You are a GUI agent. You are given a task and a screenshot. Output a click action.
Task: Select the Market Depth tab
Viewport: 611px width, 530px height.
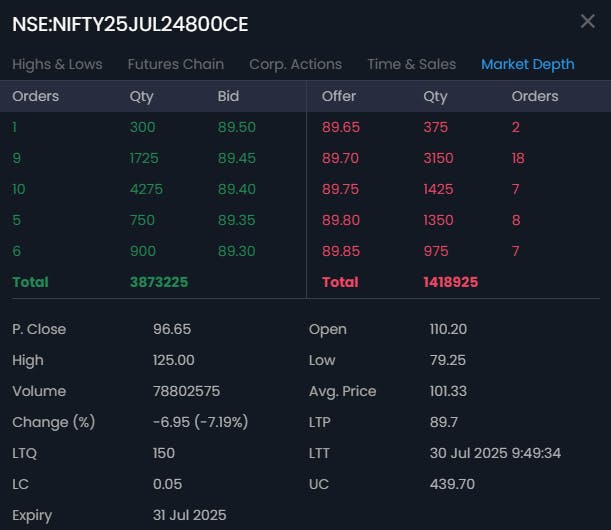tap(528, 64)
